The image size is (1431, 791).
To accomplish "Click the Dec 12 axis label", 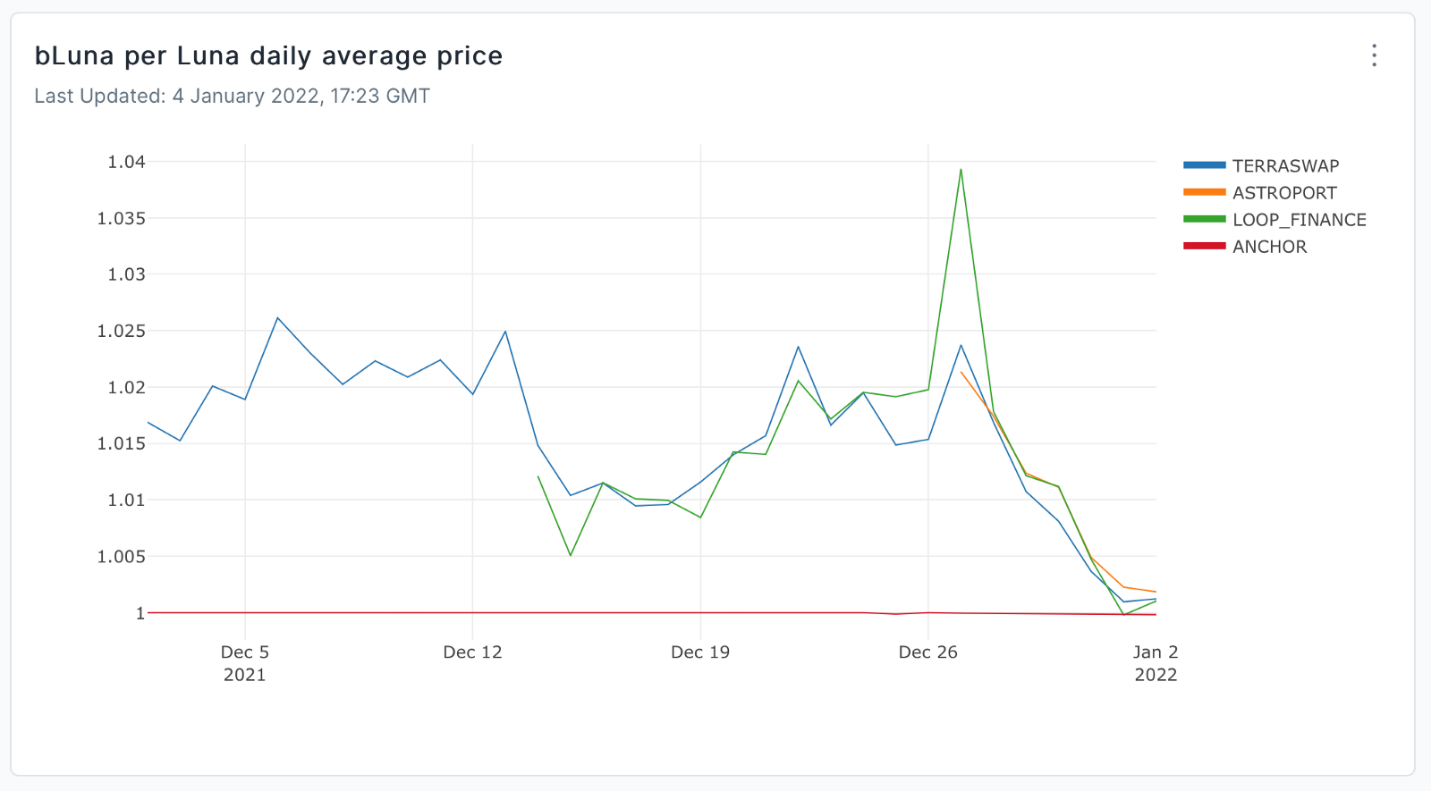I will 472,652.
